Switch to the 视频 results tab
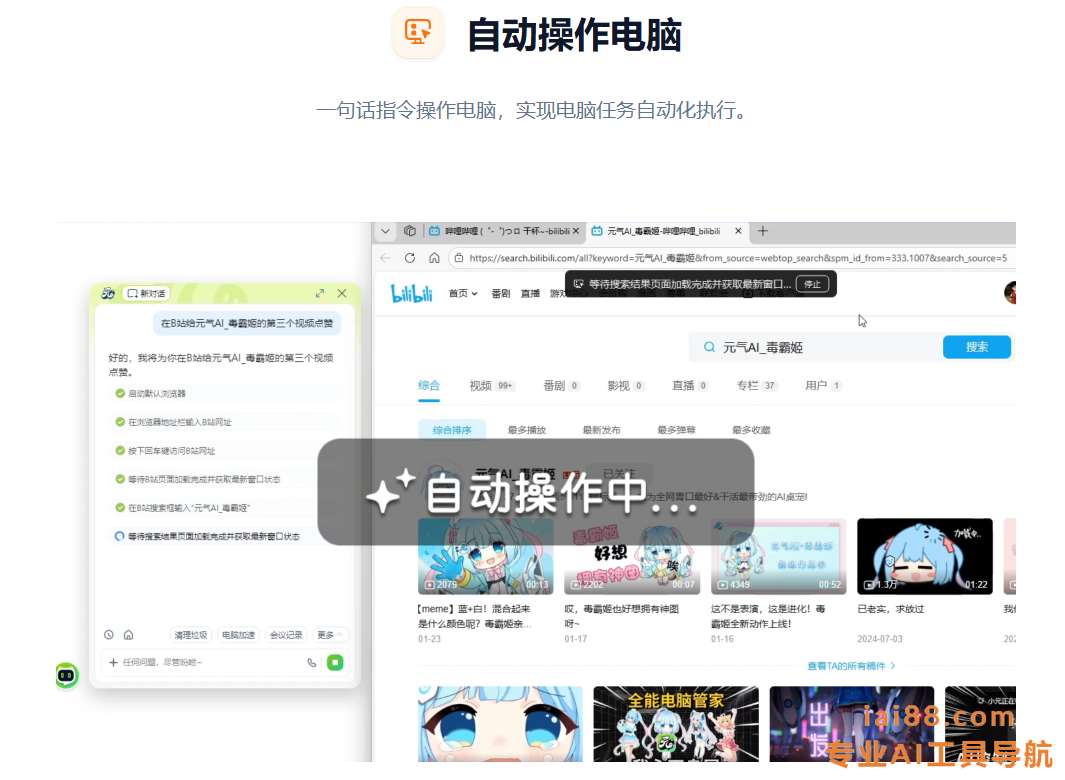 click(490, 385)
